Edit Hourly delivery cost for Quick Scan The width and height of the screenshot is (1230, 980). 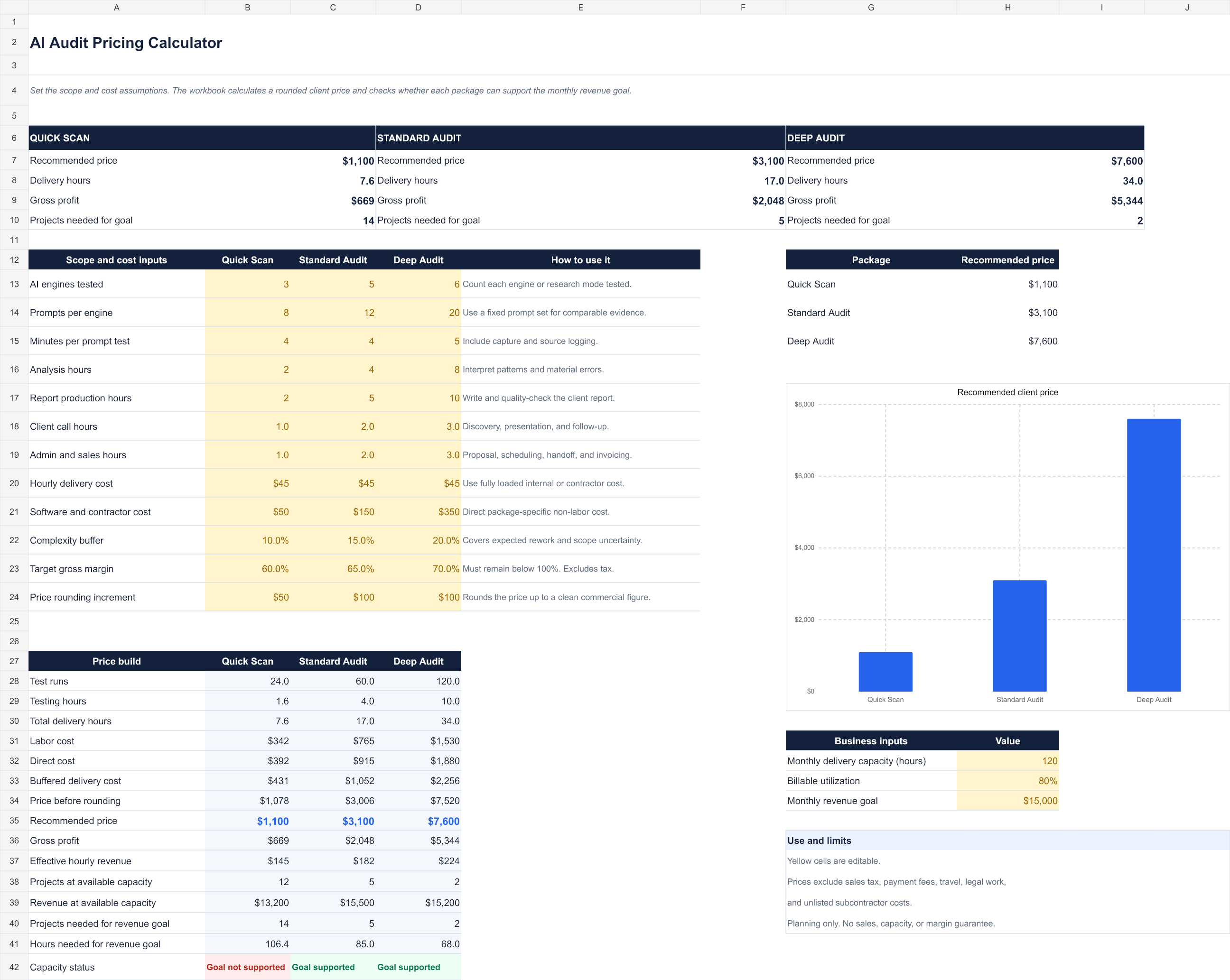click(x=248, y=484)
